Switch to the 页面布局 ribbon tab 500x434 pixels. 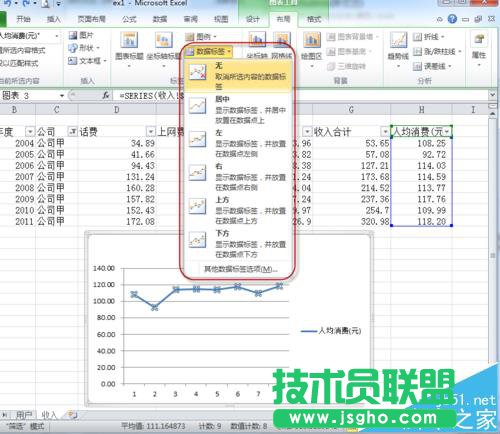[x=92, y=19]
